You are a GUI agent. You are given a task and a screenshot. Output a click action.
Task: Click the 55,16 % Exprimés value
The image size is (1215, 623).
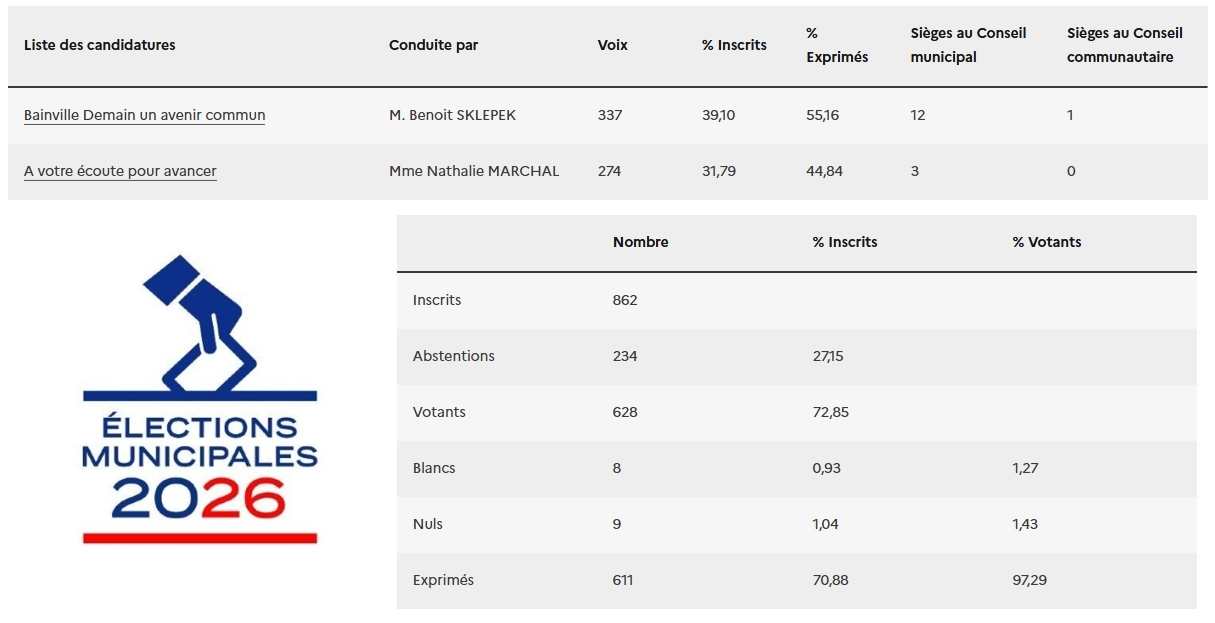(x=822, y=115)
